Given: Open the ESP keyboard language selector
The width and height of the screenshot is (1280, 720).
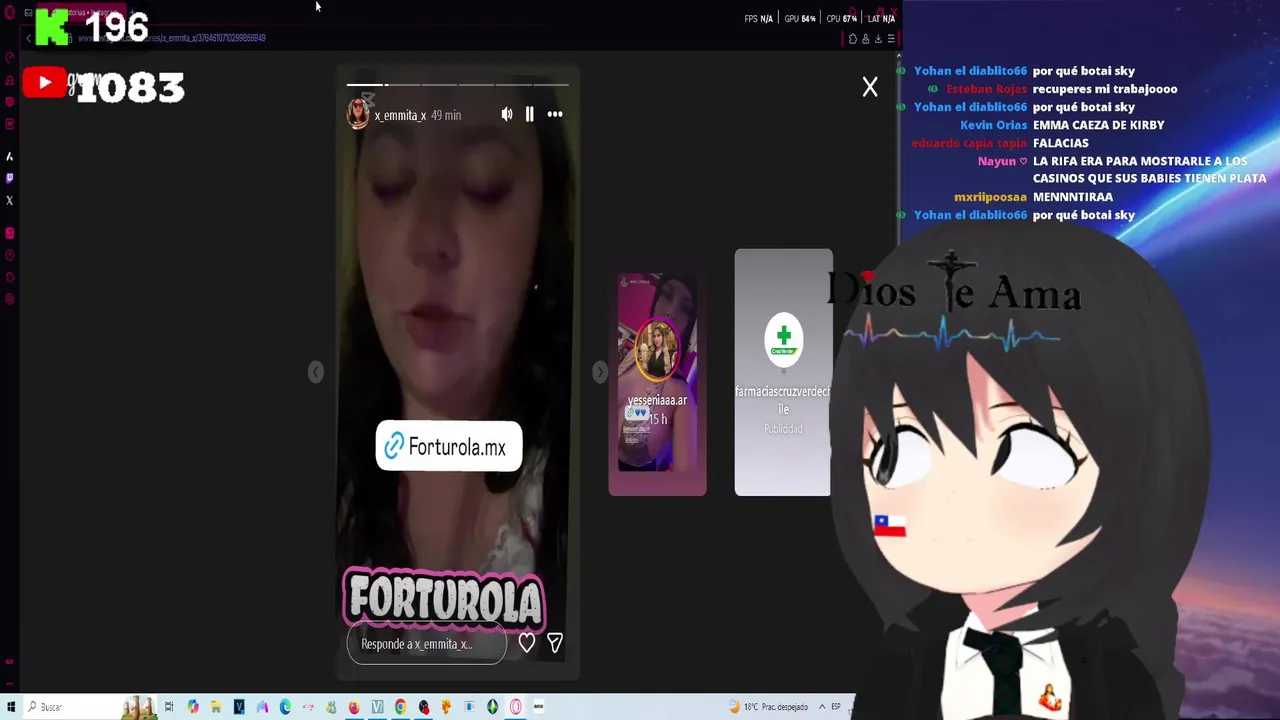Looking at the screenshot, I should point(836,707).
